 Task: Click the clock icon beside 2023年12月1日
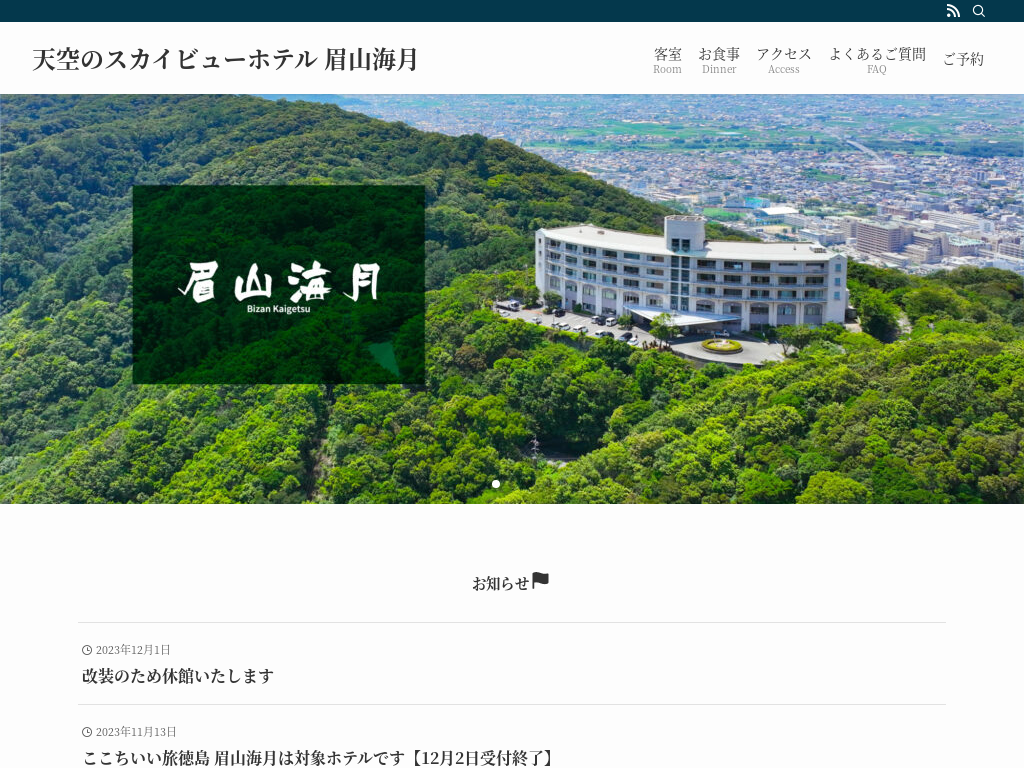[87, 650]
